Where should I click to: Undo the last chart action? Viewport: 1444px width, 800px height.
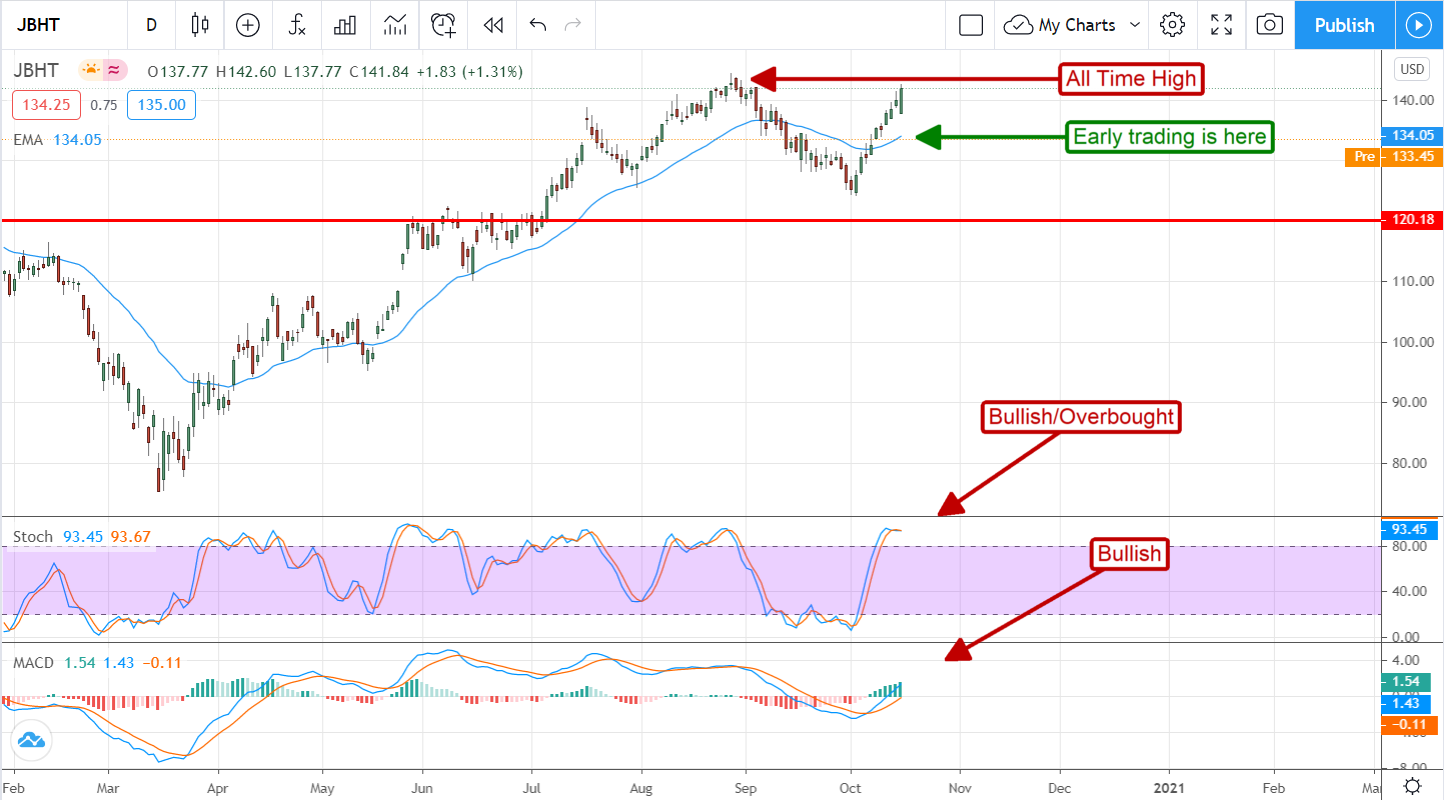(538, 25)
